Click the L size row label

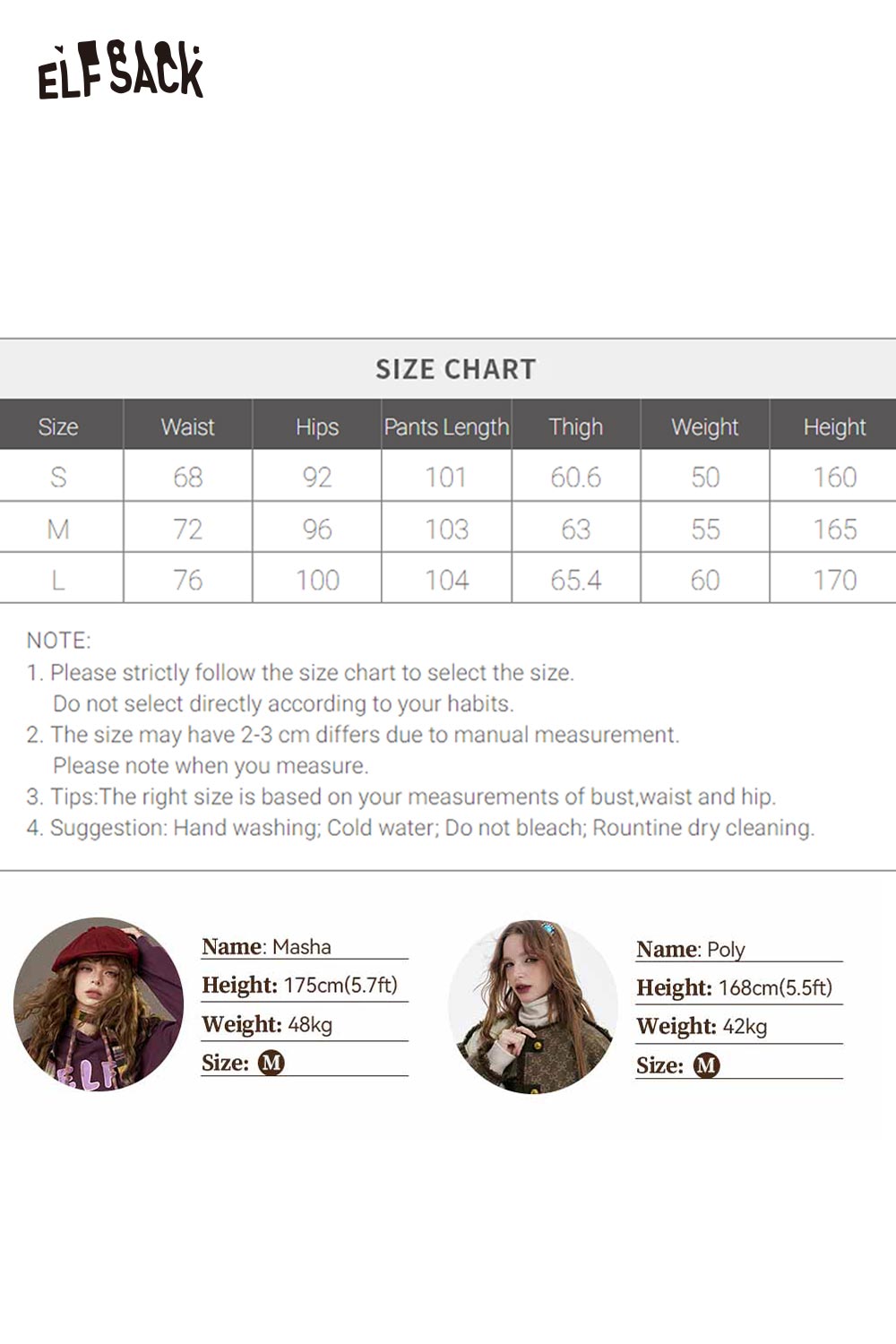pyautogui.click(x=58, y=580)
